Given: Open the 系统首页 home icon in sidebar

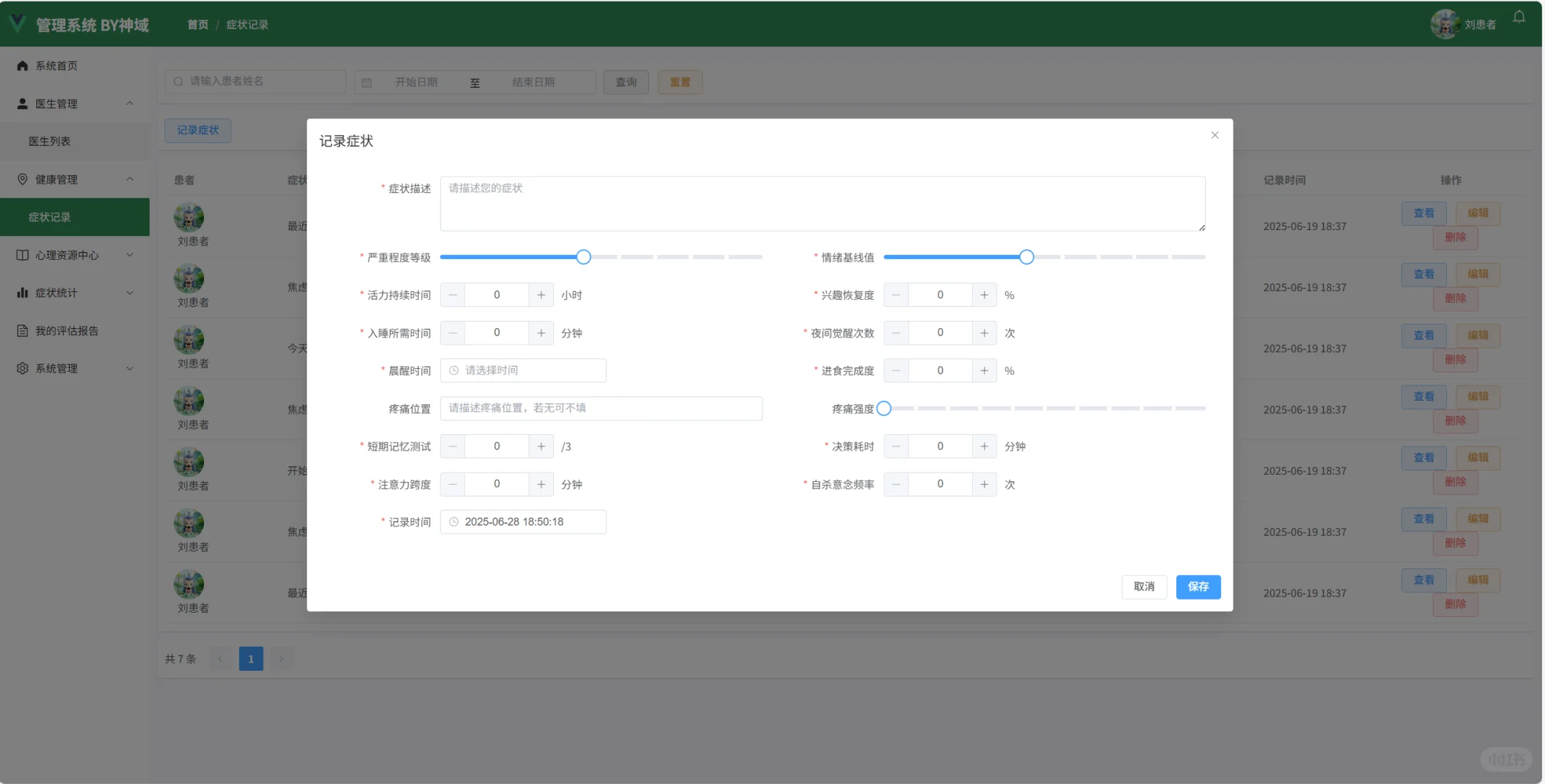Looking at the screenshot, I should [22, 65].
